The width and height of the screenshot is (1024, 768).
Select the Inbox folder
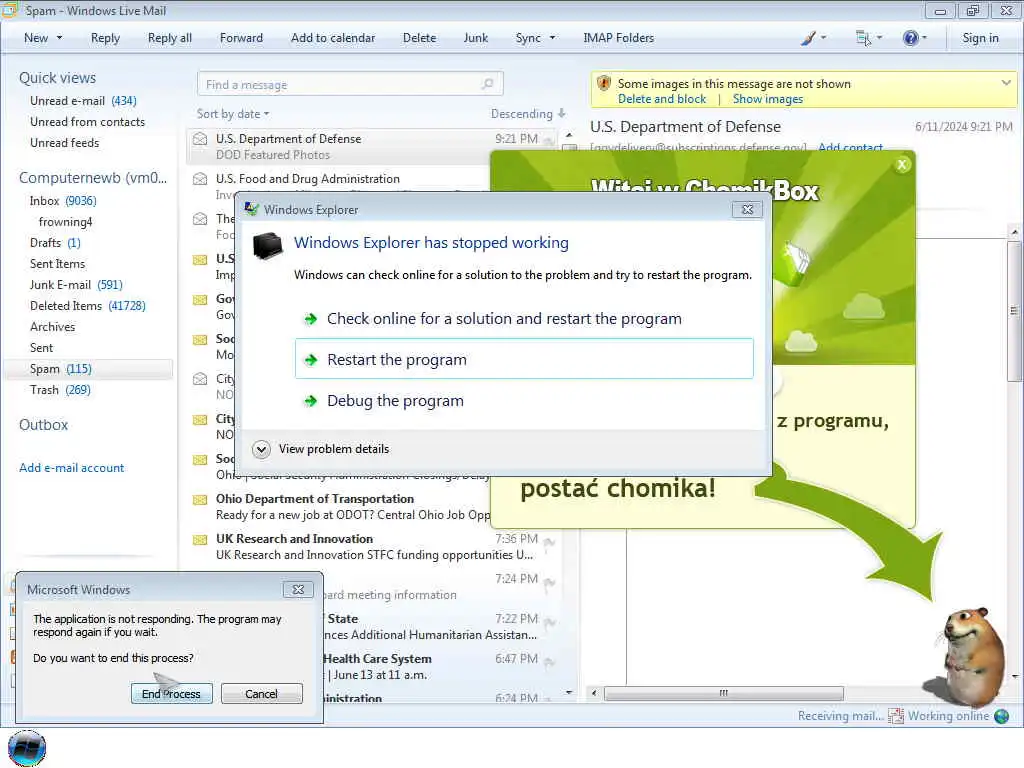63,200
